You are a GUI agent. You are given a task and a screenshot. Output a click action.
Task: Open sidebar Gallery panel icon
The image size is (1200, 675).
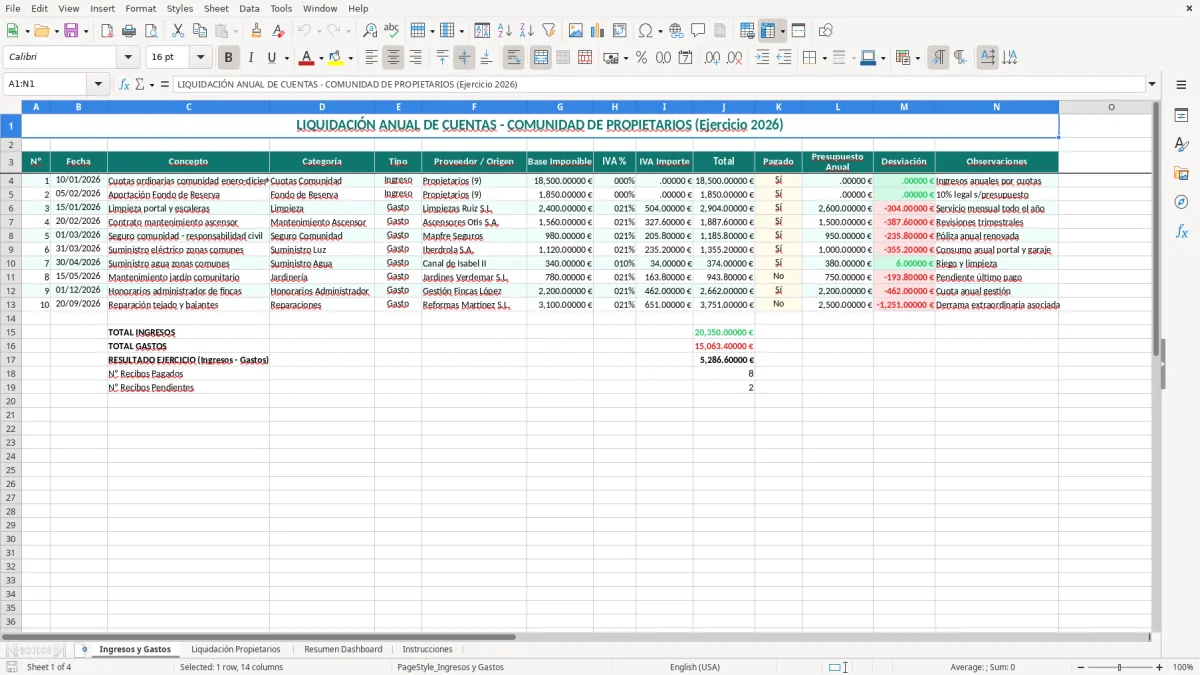[1181, 173]
